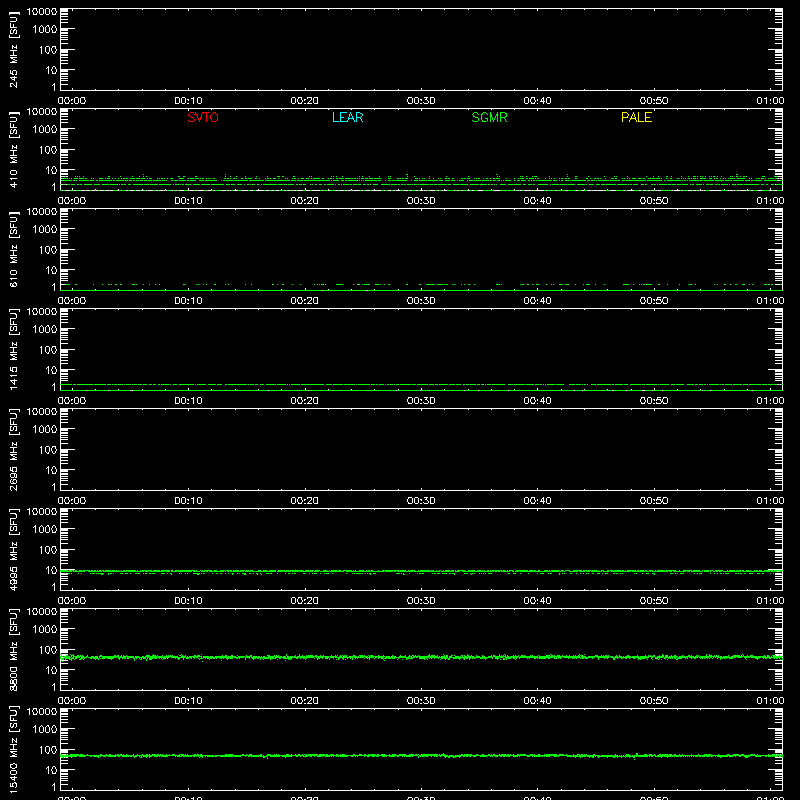Select the "410 MHz [SFU]" axis title
The width and height of the screenshot is (800, 800).
[13, 150]
